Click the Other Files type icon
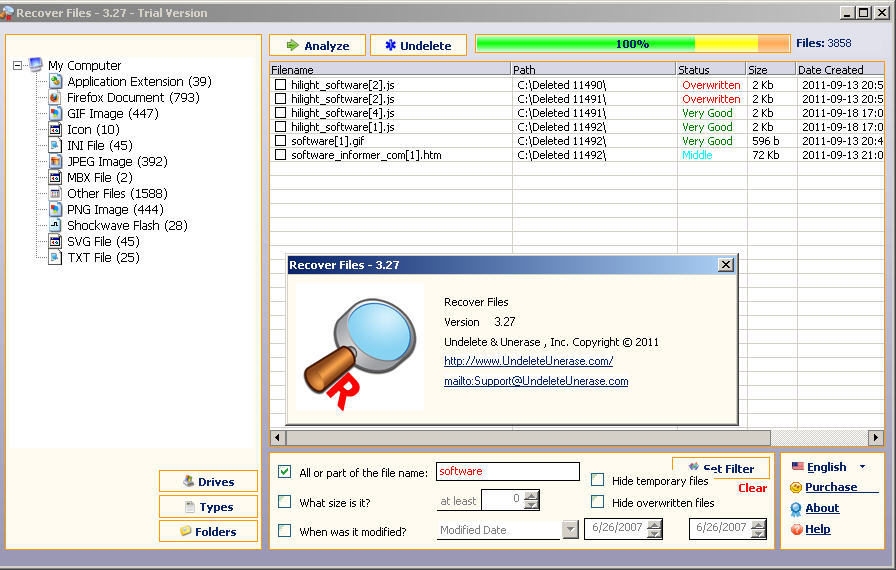The height and width of the screenshot is (570, 896). 55,193
